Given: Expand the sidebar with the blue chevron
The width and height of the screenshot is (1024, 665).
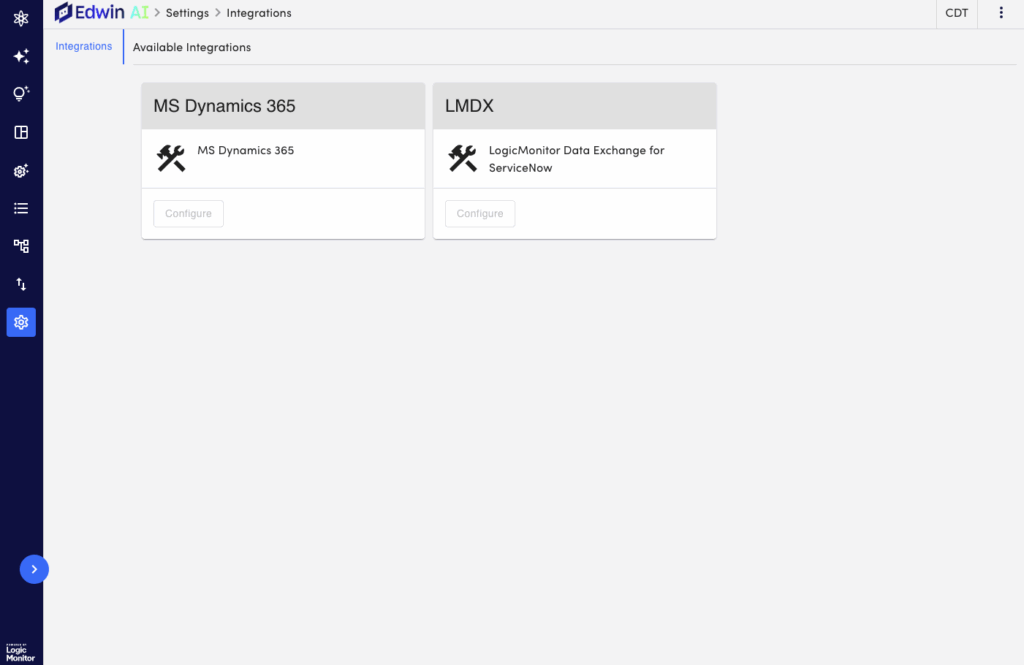Looking at the screenshot, I should pyautogui.click(x=34, y=569).
